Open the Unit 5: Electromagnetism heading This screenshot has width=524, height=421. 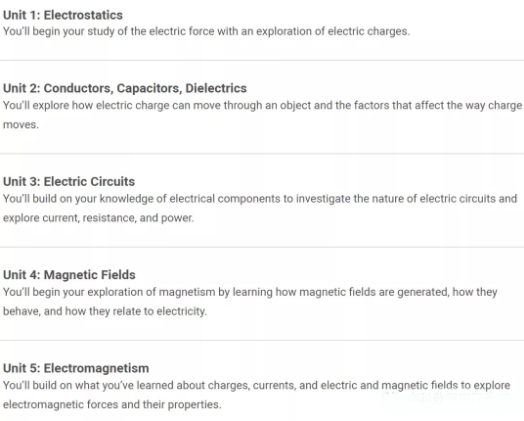76,368
